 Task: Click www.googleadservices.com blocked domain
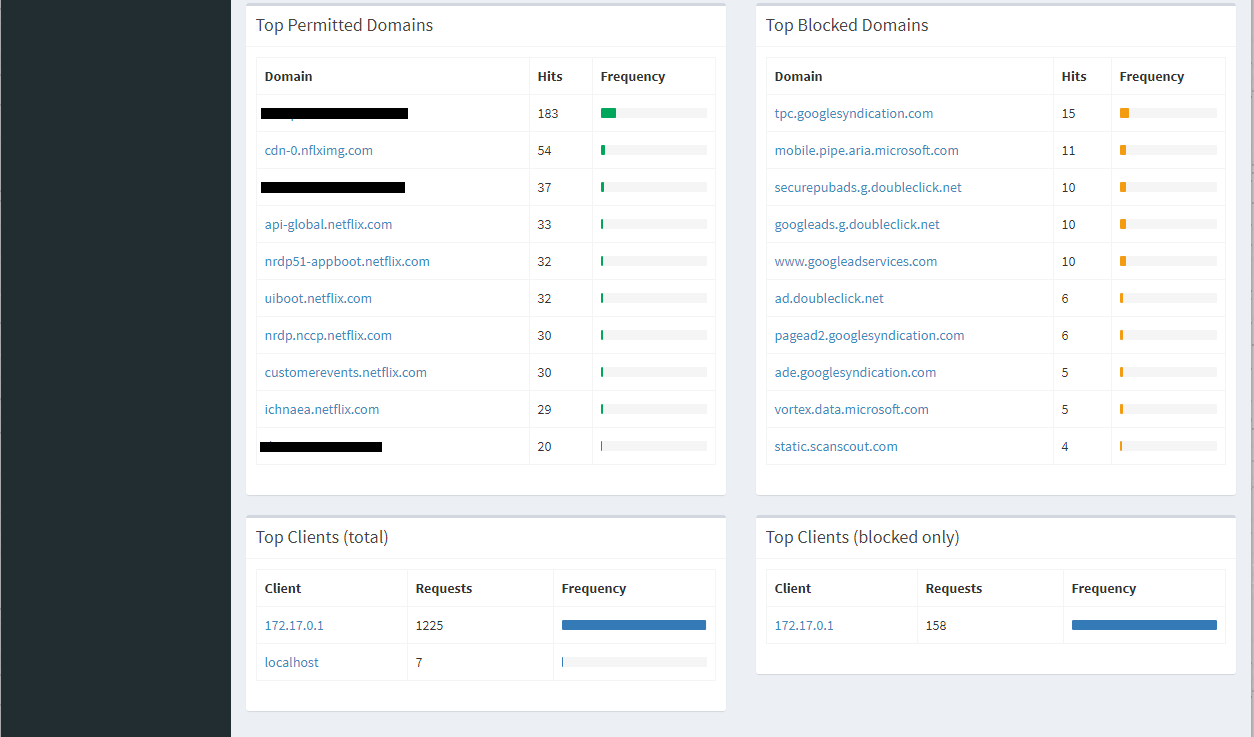(x=856, y=261)
